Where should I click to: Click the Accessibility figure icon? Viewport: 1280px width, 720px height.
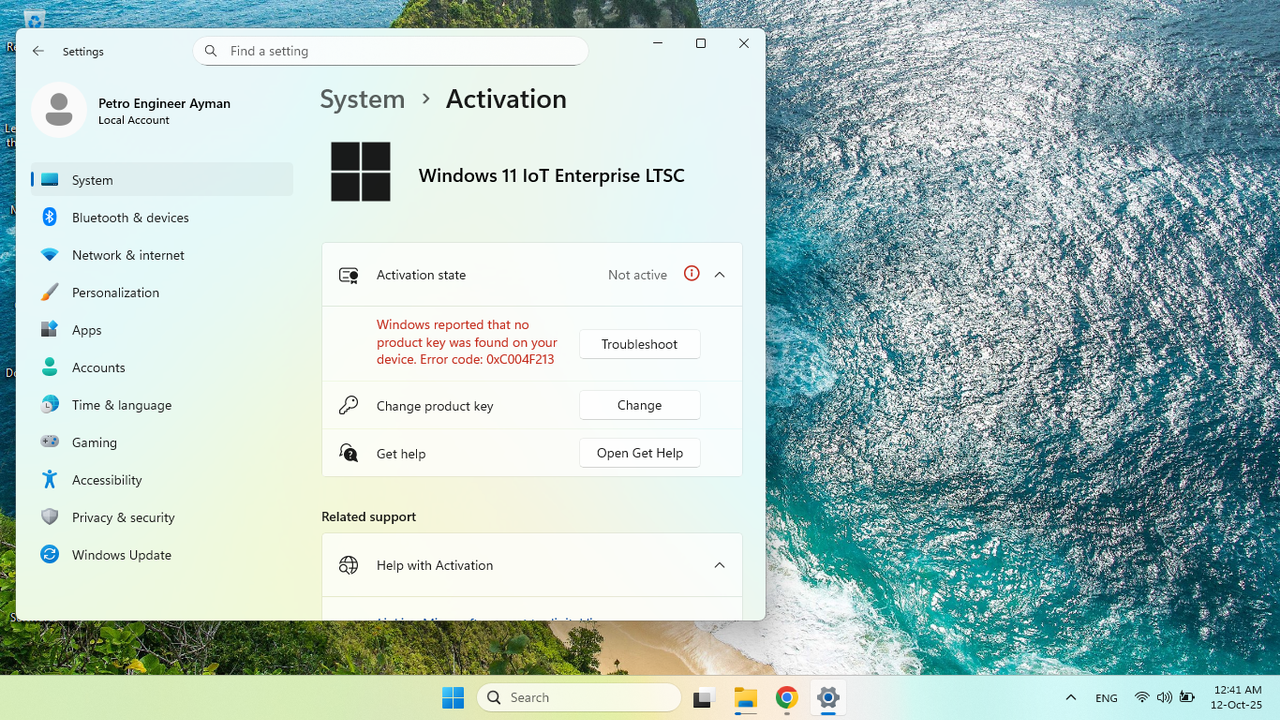pos(49,480)
